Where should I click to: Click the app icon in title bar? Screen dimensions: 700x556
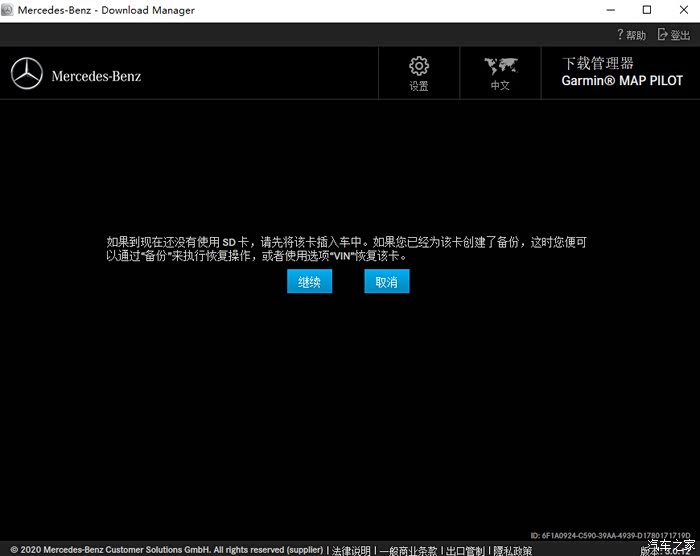pyautogui.click(x=9, y=10)
